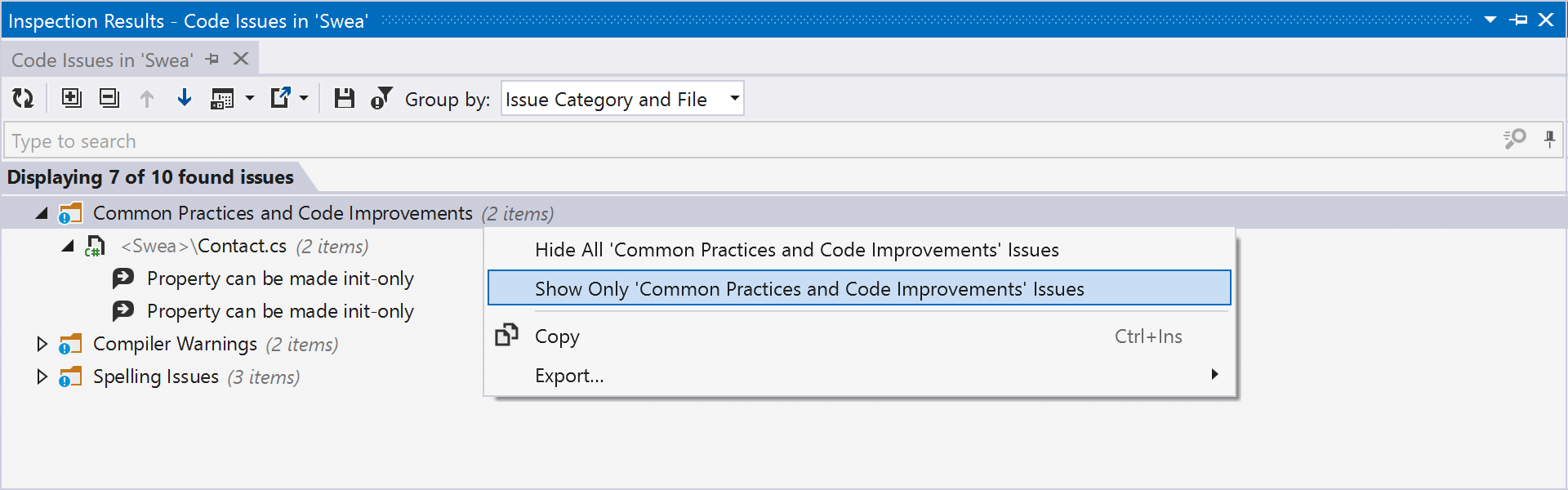
Task: Expand the Spelling Issues category
Action: (x=42, y=376)
